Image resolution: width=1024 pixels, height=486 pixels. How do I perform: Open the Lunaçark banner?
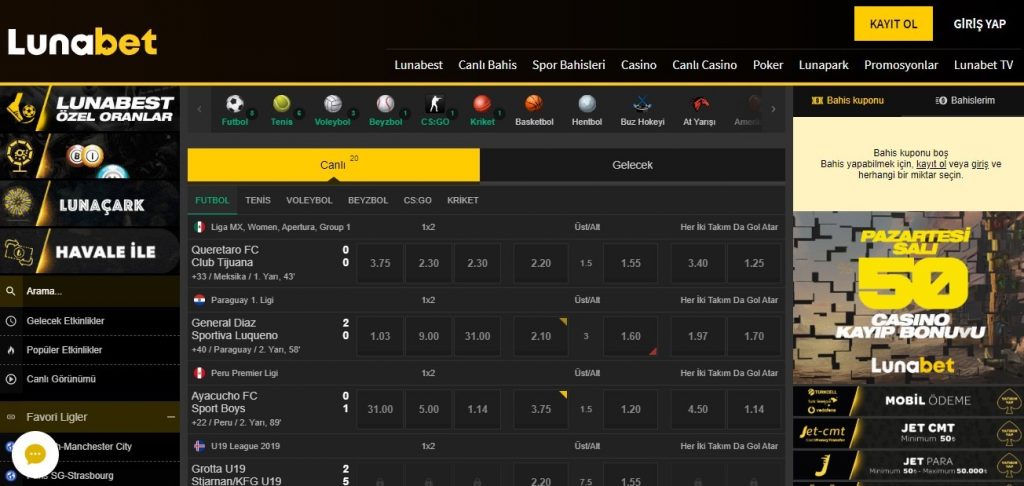point(89,204)
